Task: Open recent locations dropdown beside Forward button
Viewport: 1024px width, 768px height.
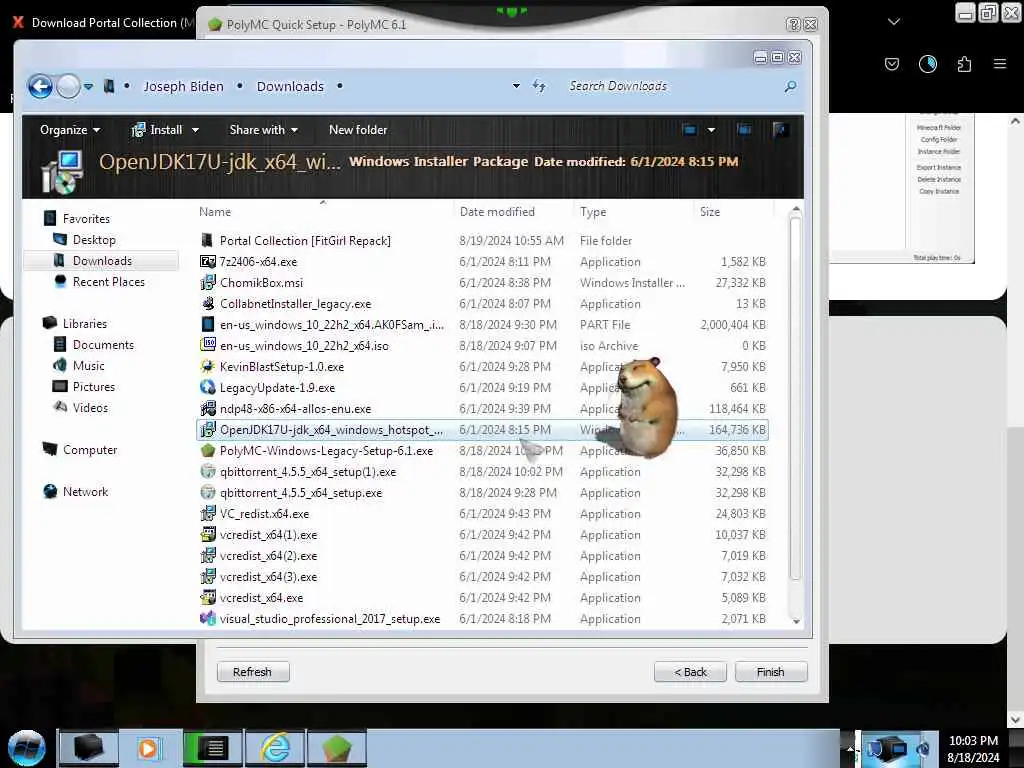Action: (x=89, y=86)
